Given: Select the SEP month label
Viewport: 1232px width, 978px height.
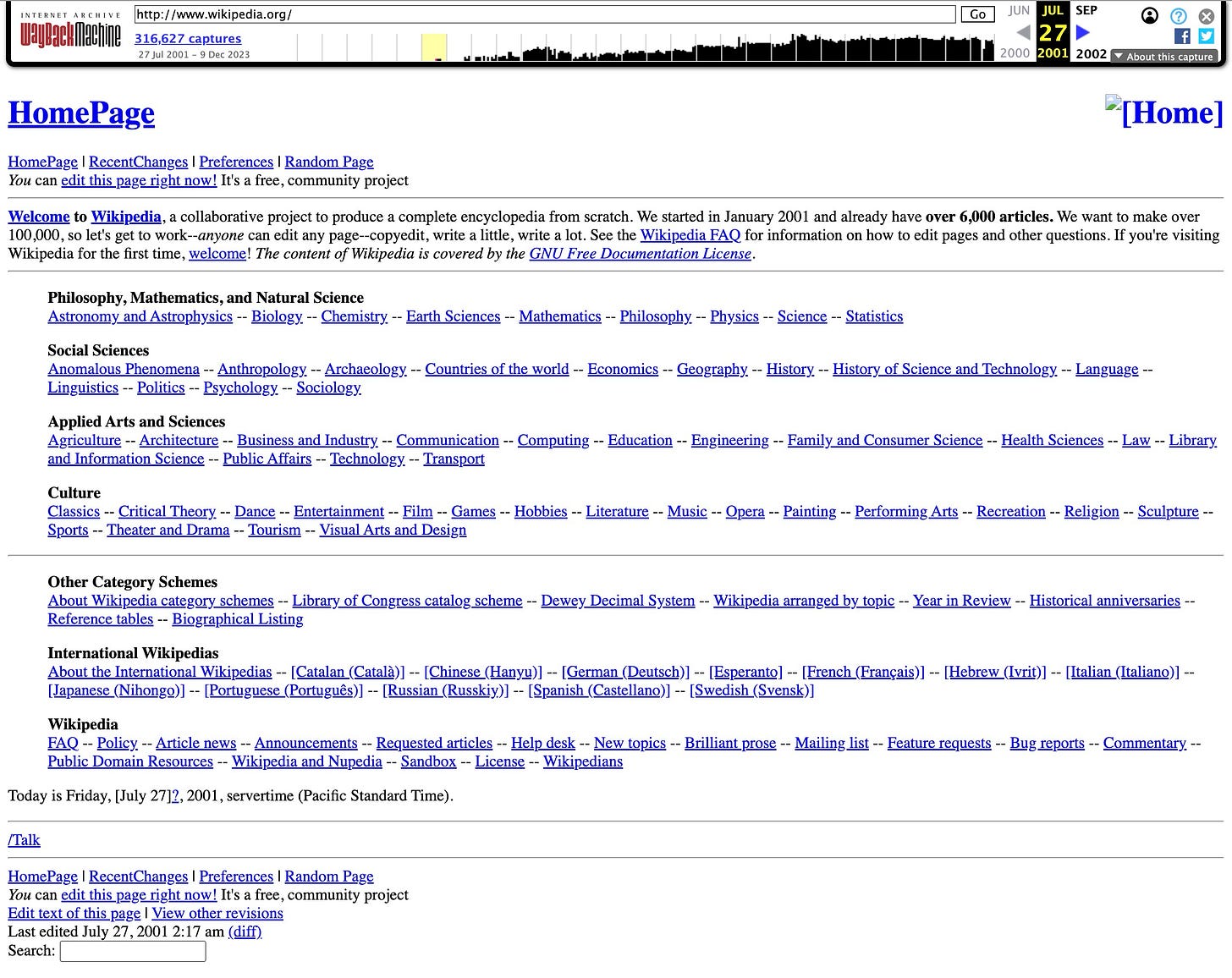Looking at the screenshot, I should 1086,10.
